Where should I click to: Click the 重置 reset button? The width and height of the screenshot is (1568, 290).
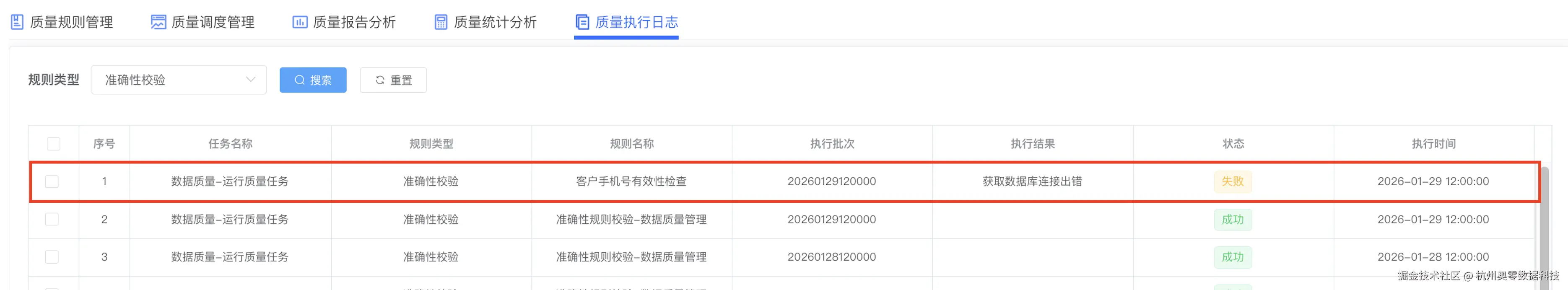point(392,80)
